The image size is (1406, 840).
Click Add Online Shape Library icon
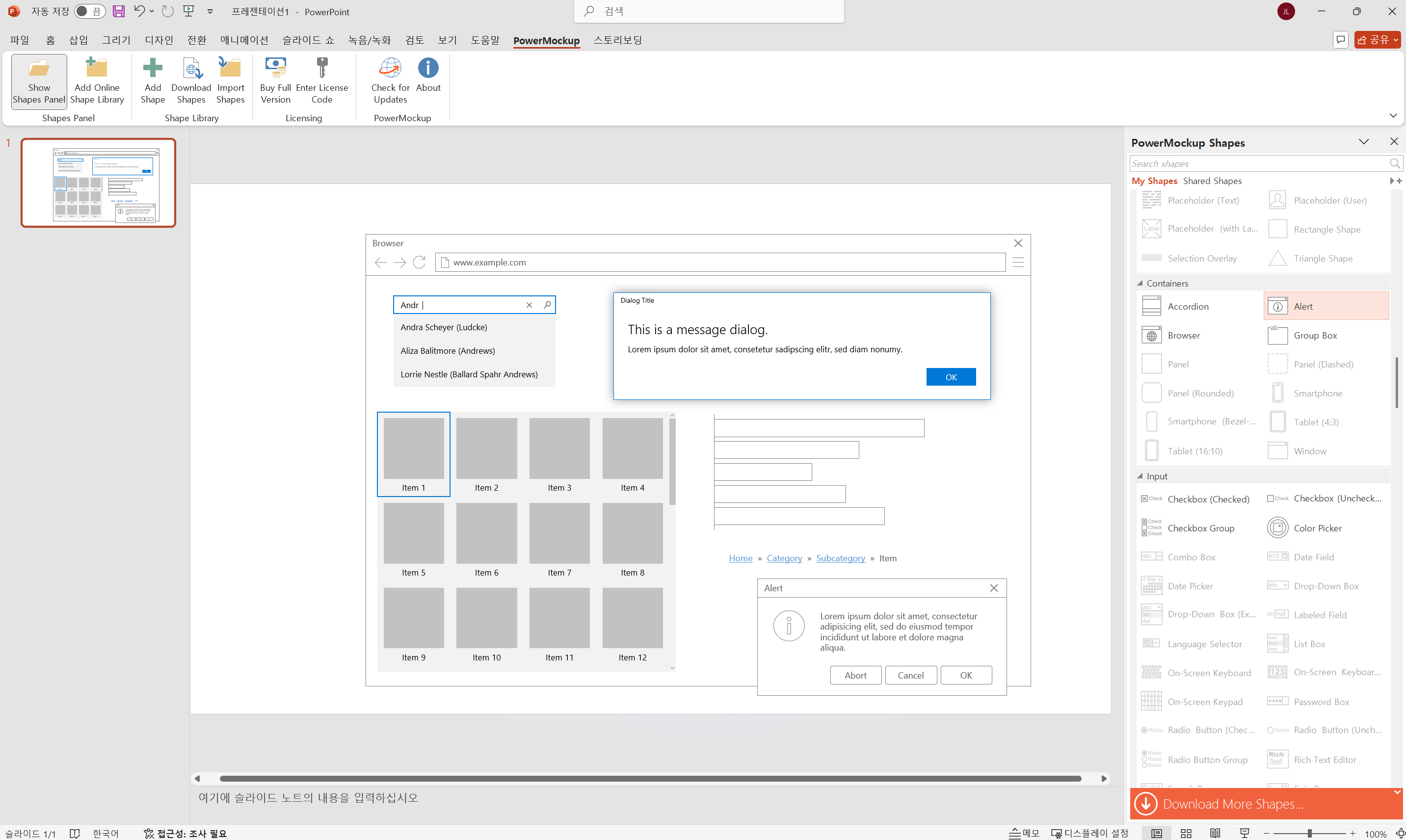pyautogui.click(x=97, y=69)
